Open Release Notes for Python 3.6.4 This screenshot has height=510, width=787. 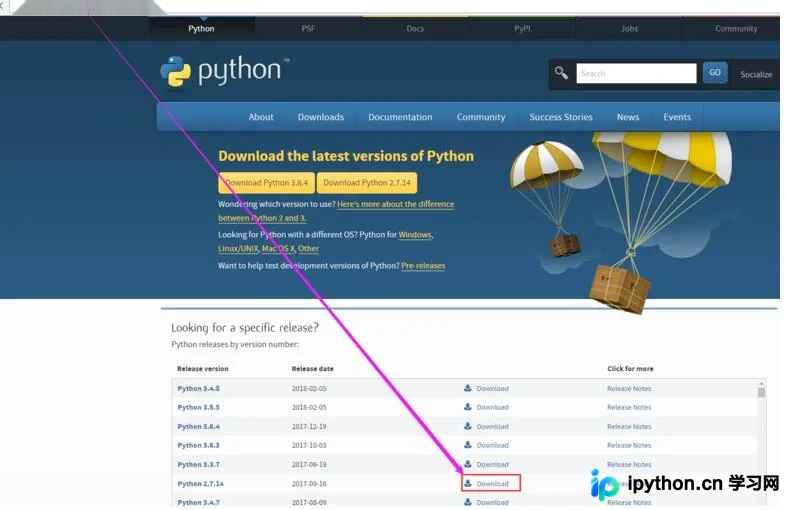pyautogui.click(x=629, y=426)
